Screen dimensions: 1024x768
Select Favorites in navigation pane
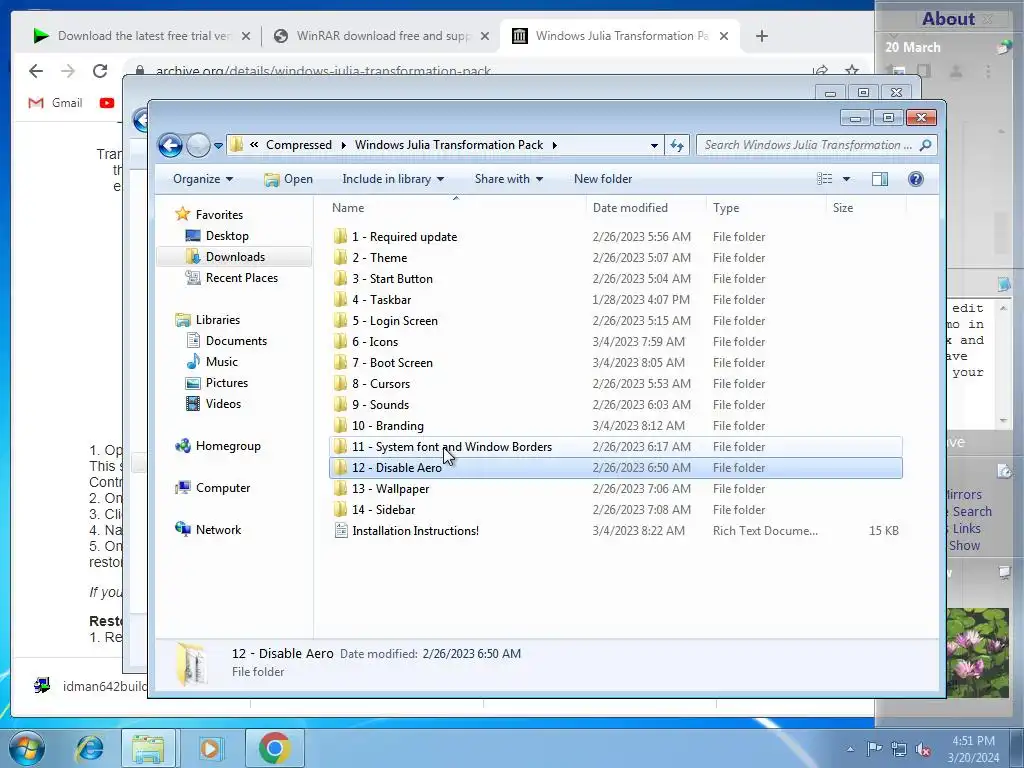click(219, 215)
